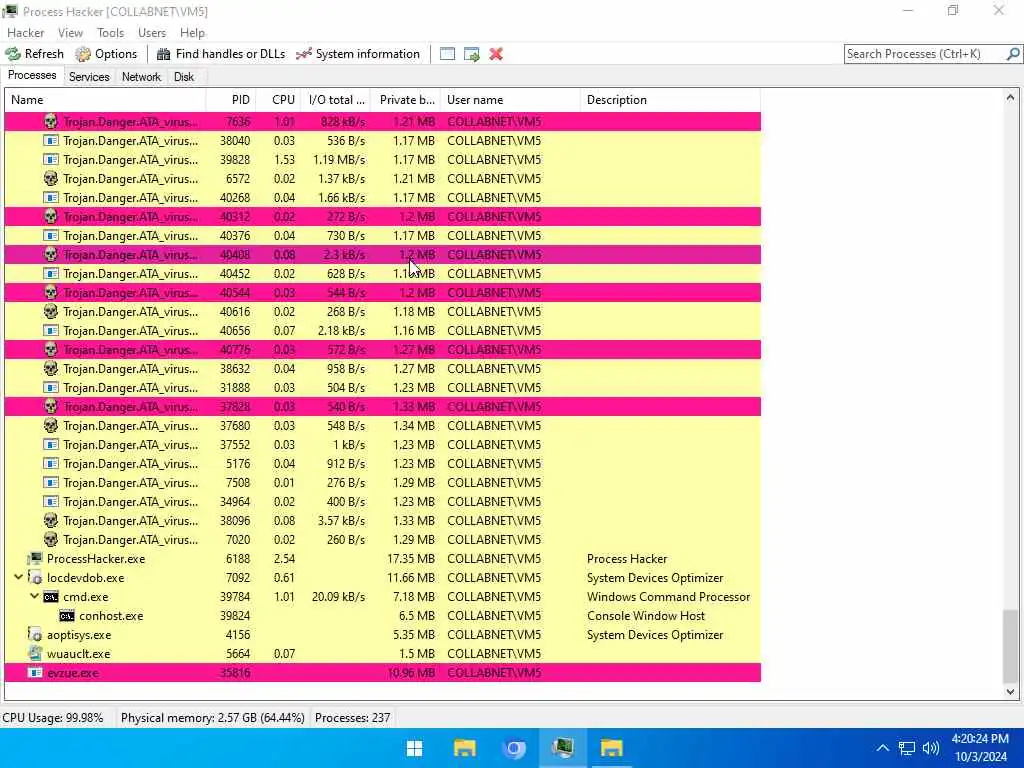
Task: Click skull icon of process PID 37680
Action: click(50, 426)
